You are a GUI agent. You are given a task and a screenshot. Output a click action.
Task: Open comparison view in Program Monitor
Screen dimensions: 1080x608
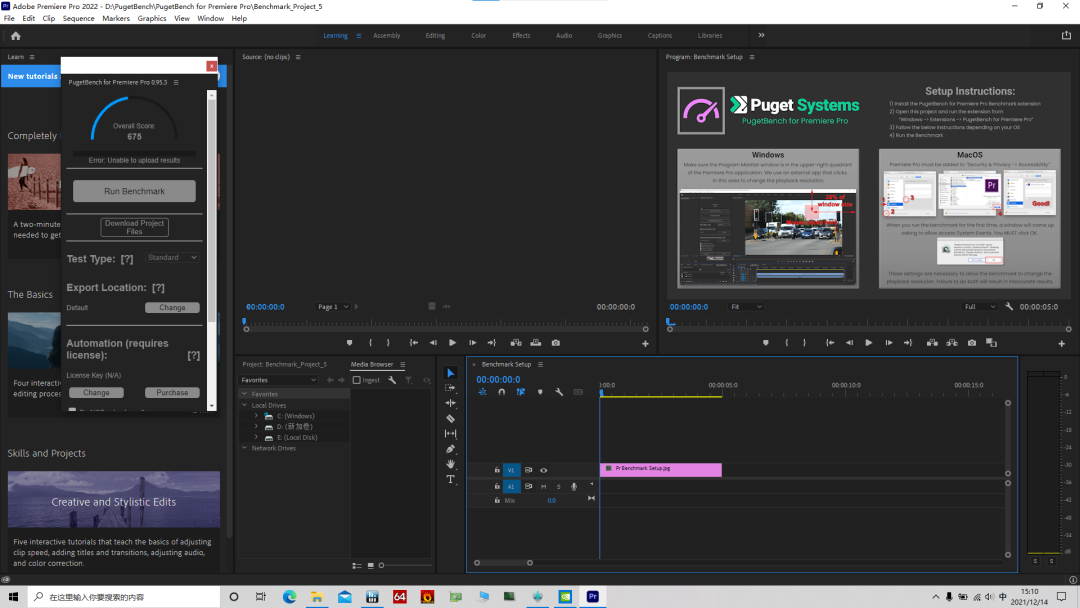click(x=991, y=343)
